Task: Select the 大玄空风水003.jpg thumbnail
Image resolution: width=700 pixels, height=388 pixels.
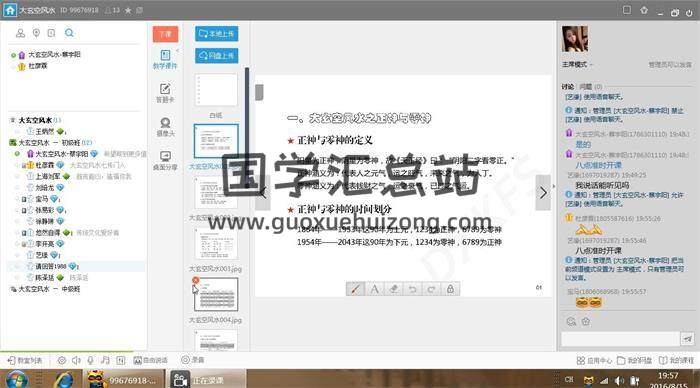Action: coord(216,244)
